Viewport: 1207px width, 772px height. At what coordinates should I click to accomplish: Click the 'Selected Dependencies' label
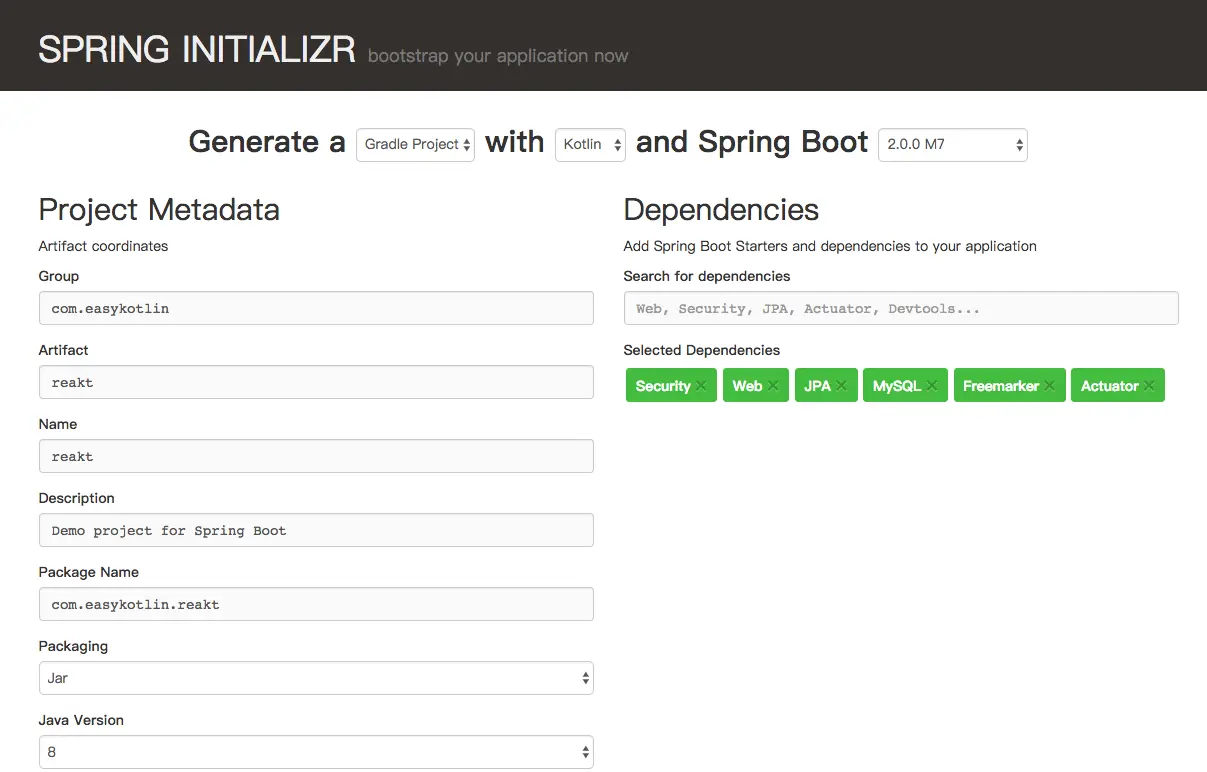(701, 350)
